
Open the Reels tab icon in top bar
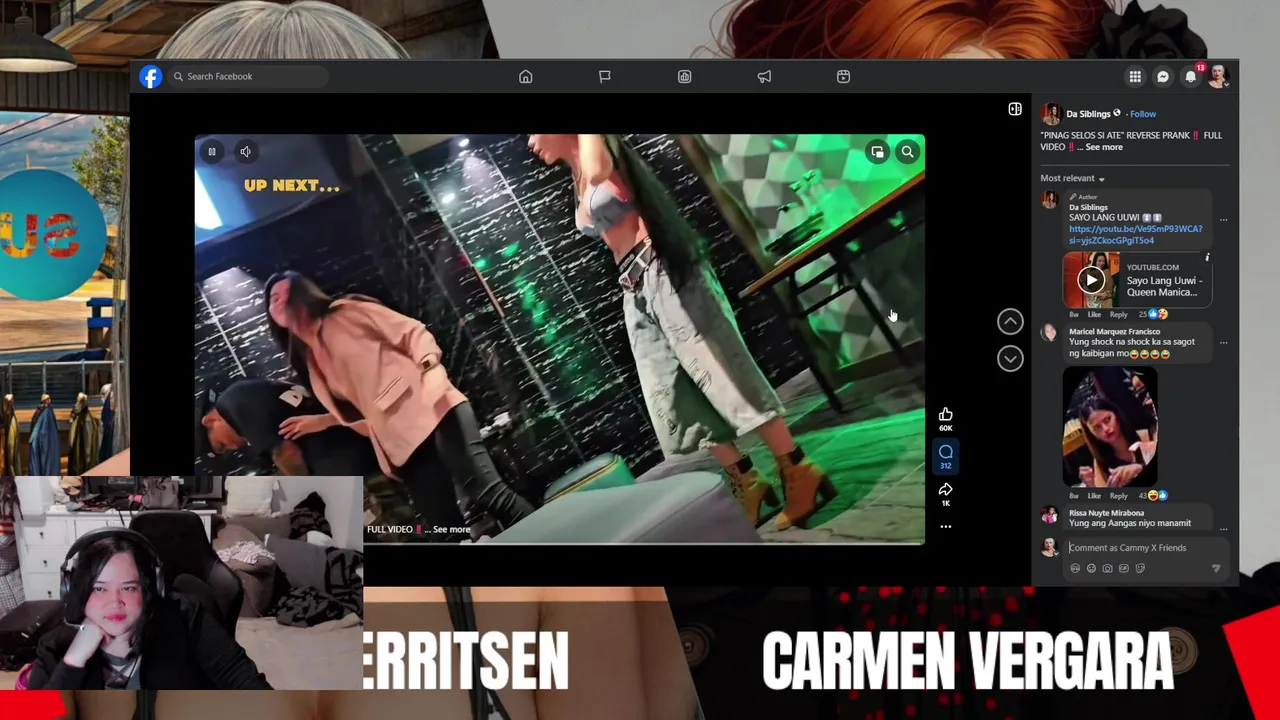(843, 77)
